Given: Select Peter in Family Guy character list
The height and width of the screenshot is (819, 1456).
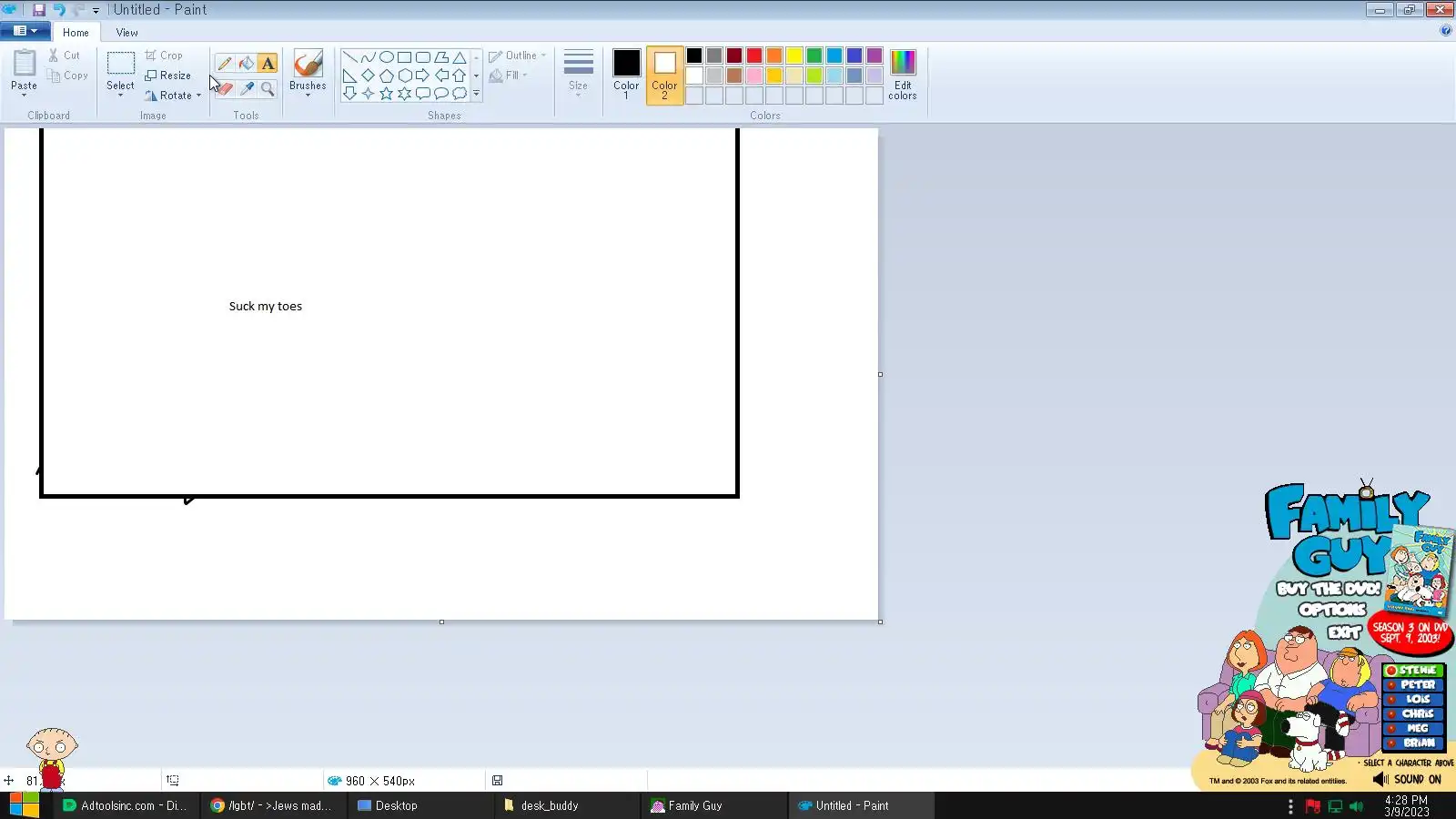Looking at the screenshot, I should 1413,685.
